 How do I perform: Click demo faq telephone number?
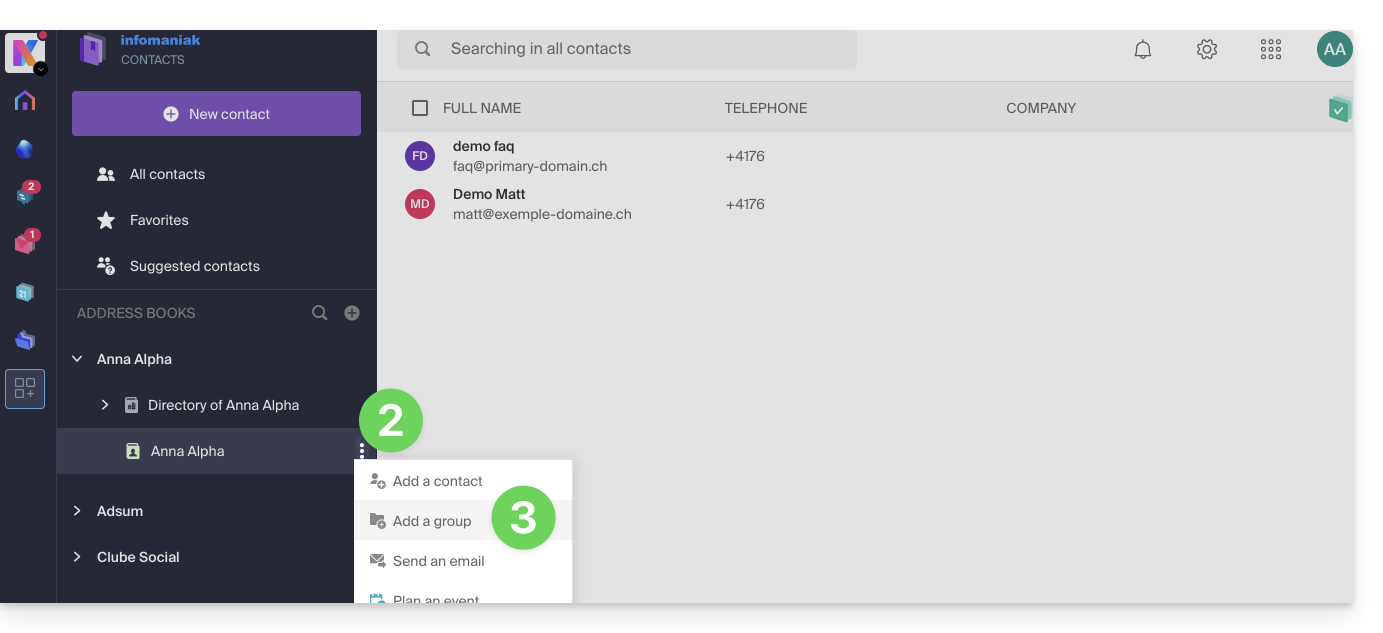(745, 156)
